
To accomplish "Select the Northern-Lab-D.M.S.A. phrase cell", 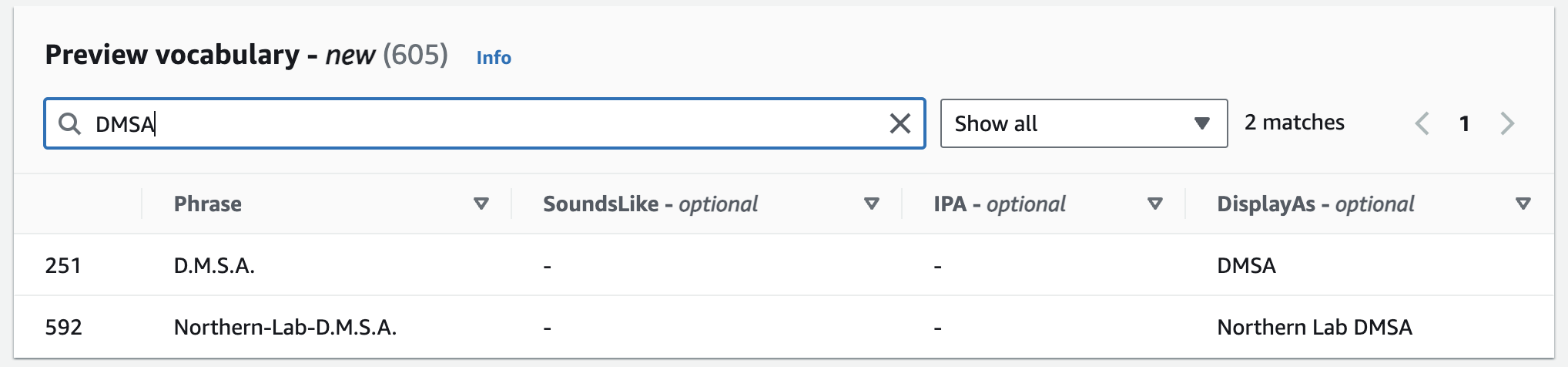I will [285, 327].
